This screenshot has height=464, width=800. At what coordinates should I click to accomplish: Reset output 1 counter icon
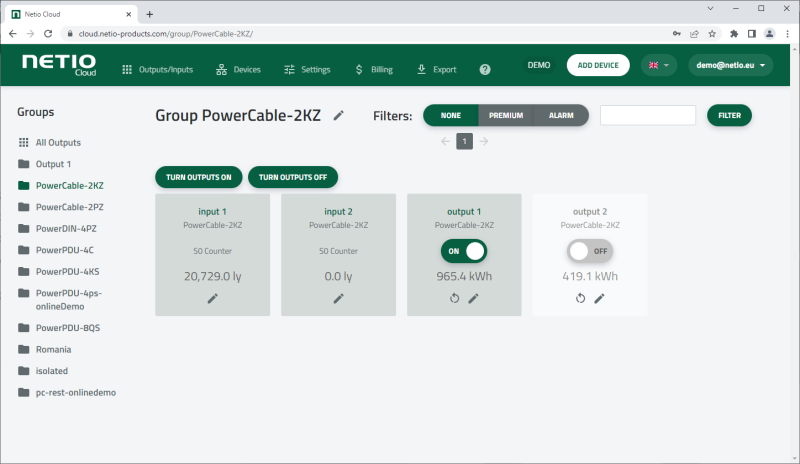click(455, 298)
